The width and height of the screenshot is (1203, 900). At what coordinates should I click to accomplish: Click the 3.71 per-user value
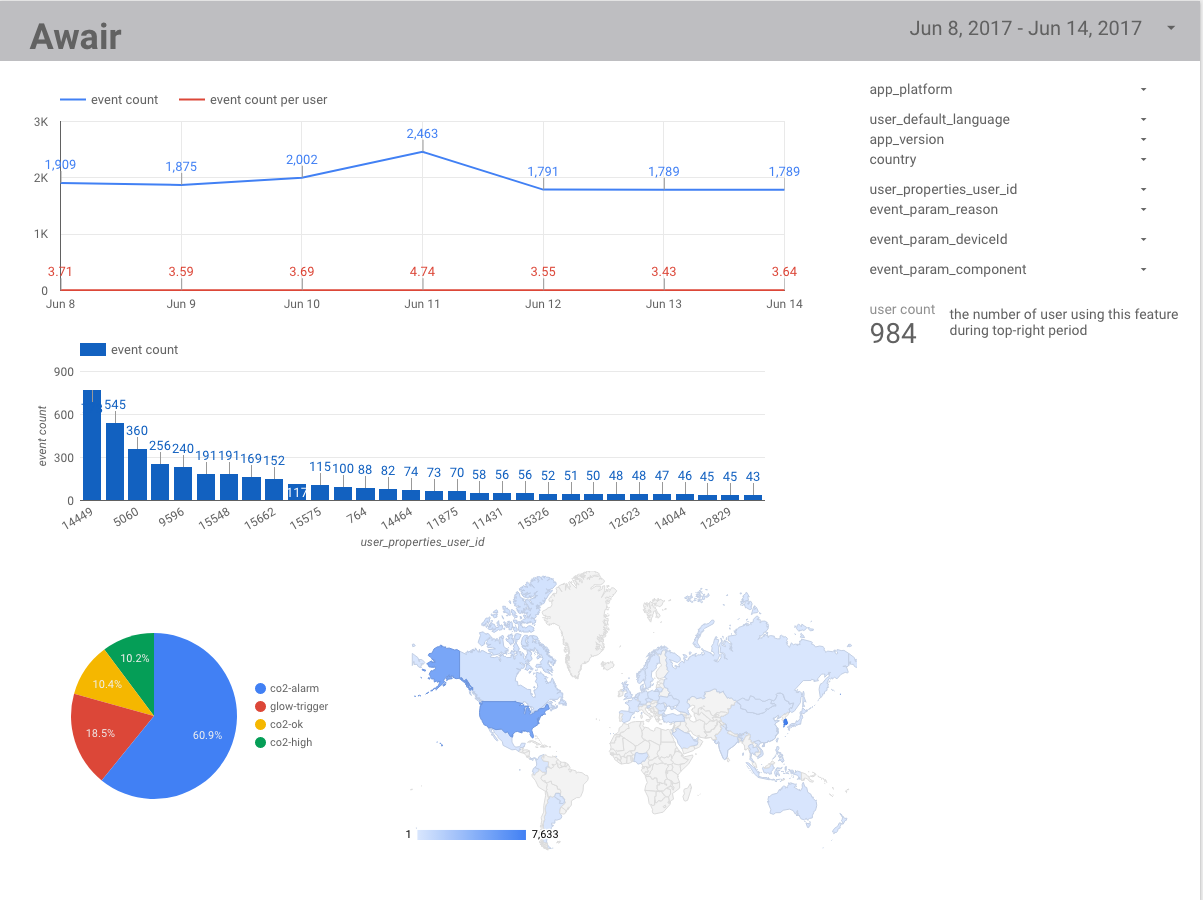point(60,272)
